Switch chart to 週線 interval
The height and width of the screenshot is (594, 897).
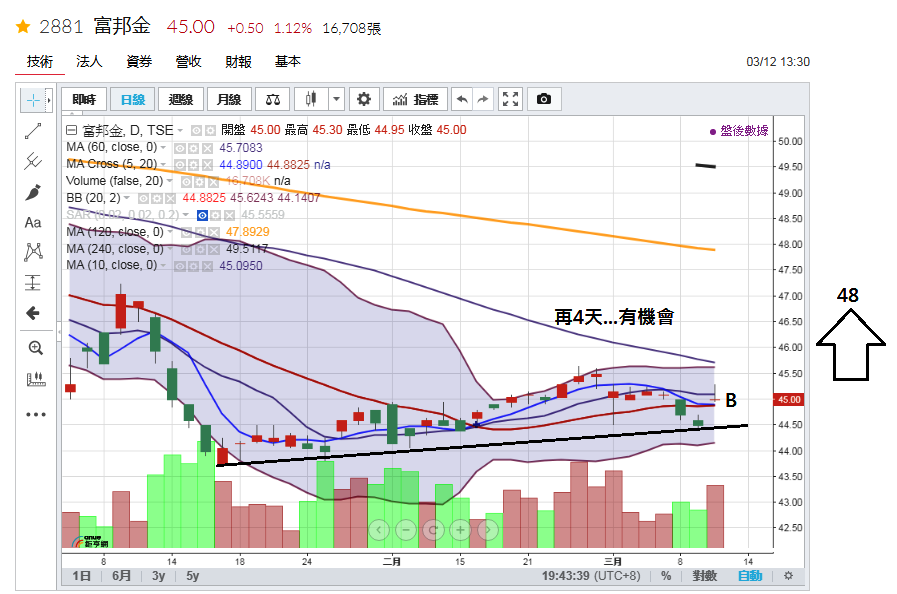(181, 100)
